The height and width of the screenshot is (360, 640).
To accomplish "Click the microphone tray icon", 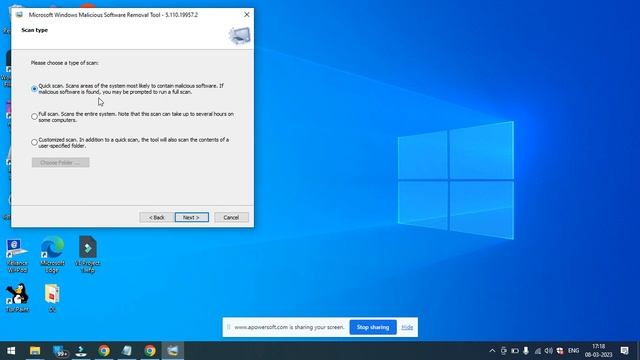I will (x=526, y=351).
